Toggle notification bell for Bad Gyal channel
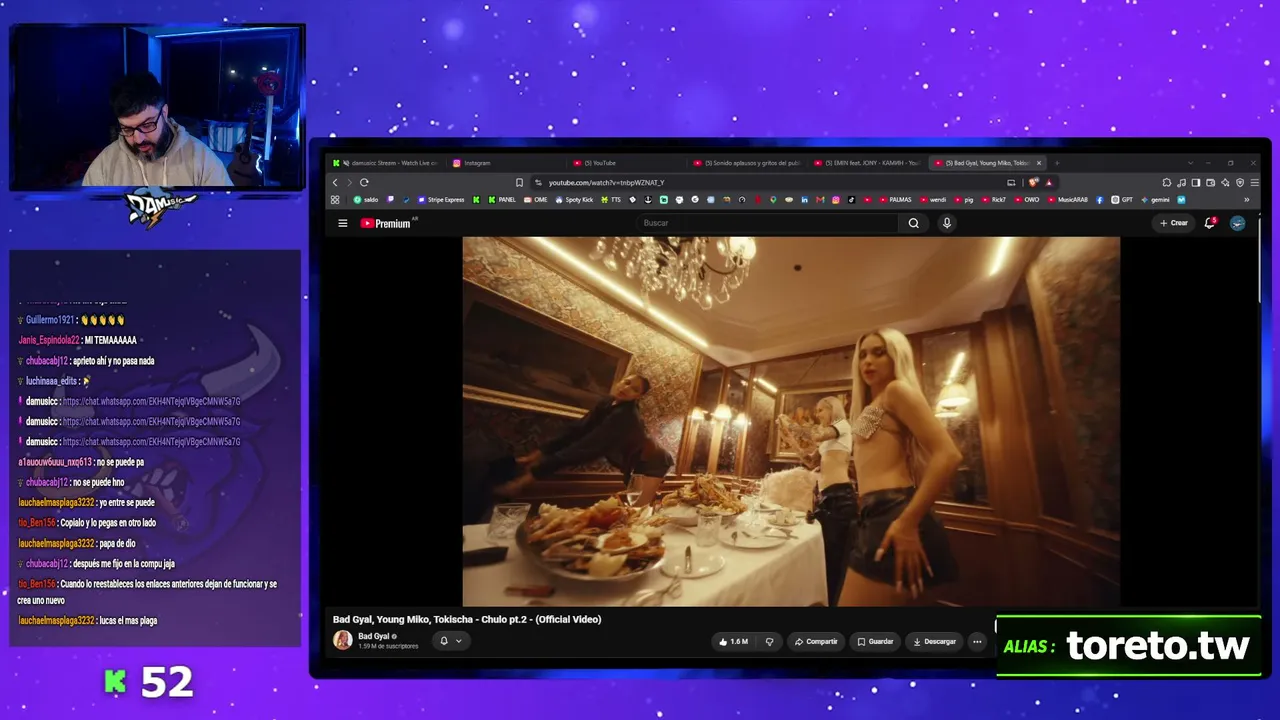This screenshot has height=720, width=1280. pyautogui.click(x=451, y=642)
